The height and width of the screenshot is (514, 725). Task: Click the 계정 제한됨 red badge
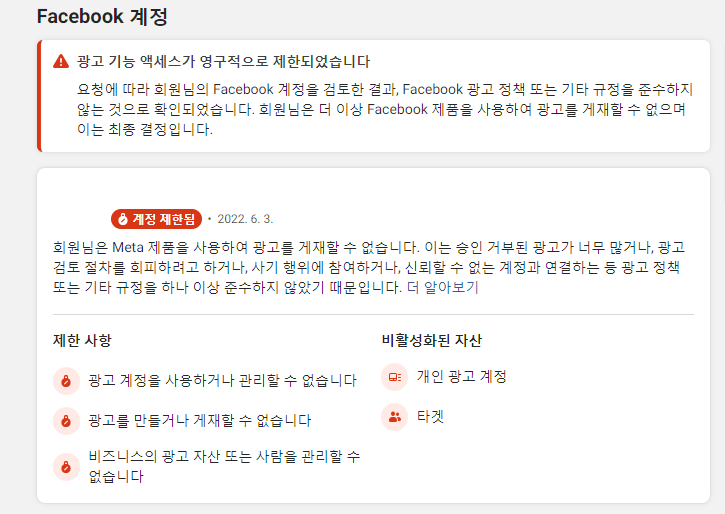(156, 219)
